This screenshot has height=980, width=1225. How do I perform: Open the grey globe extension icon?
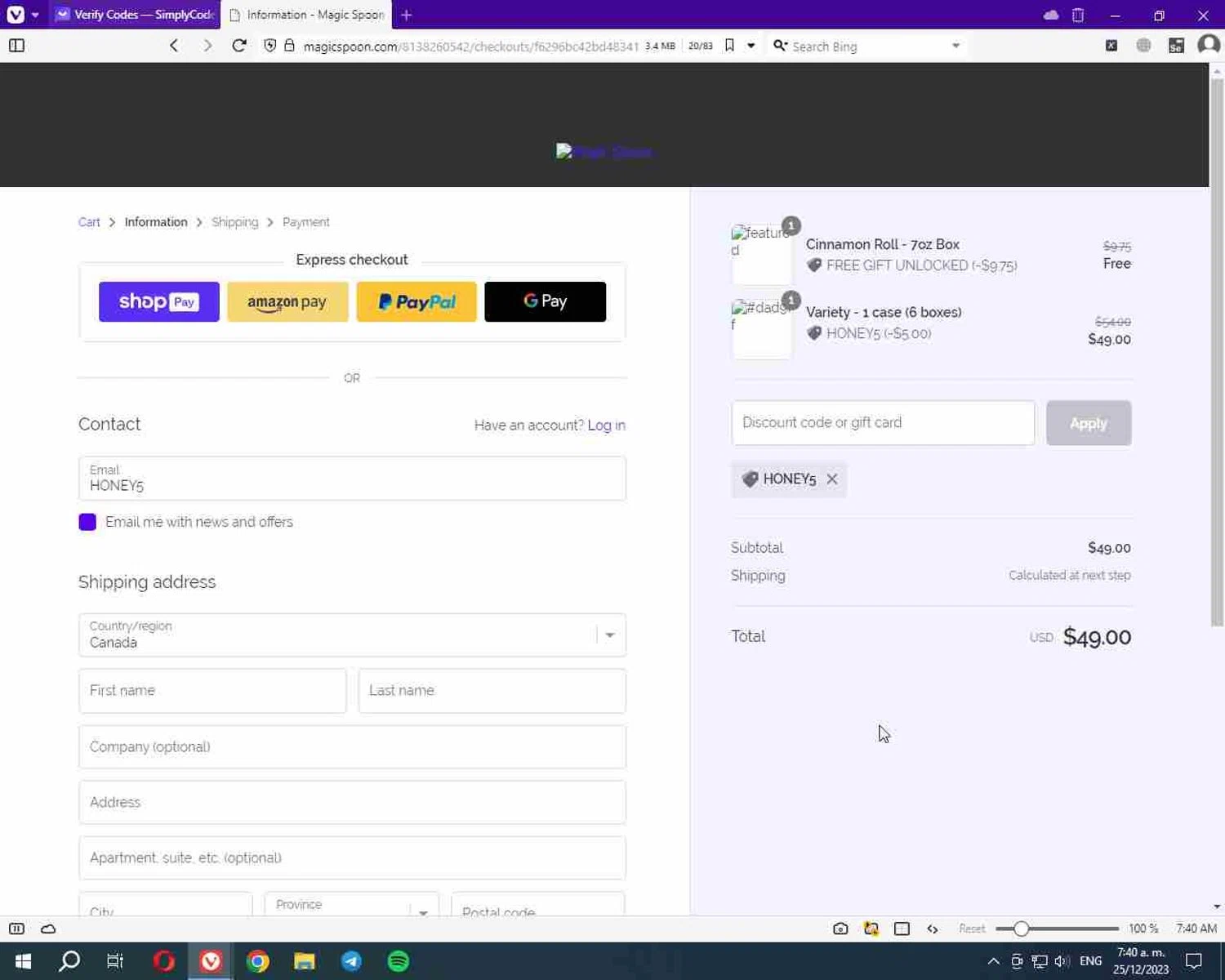[x=1144, y=46]
